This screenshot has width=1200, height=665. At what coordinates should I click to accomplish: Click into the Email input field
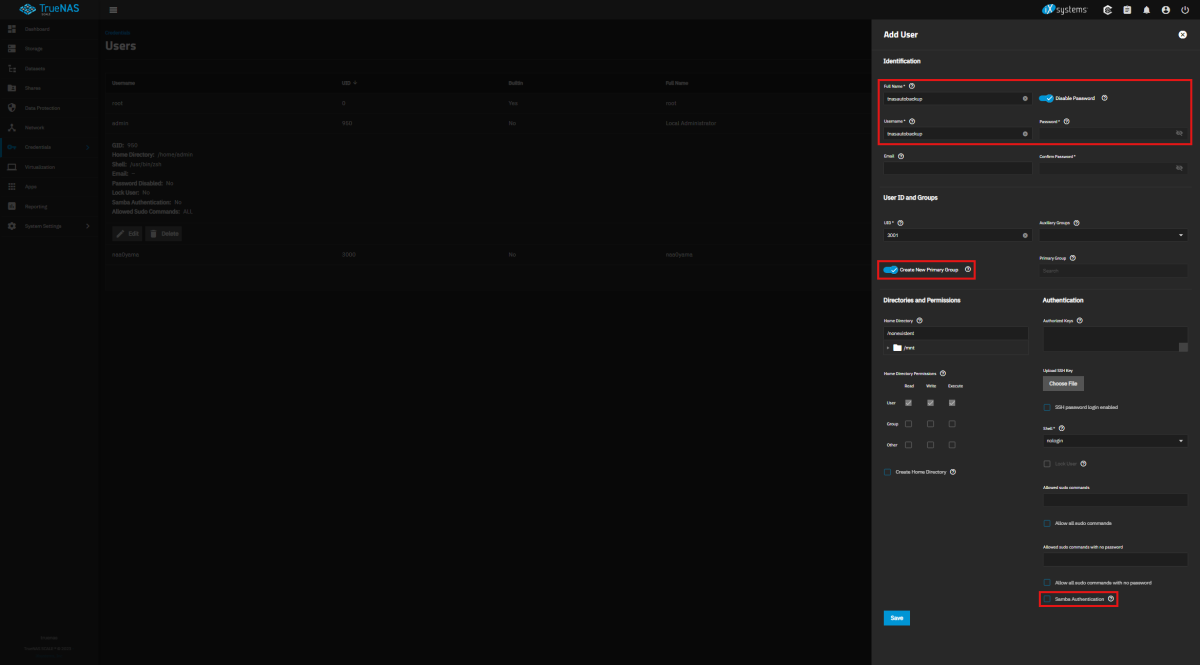958,168
